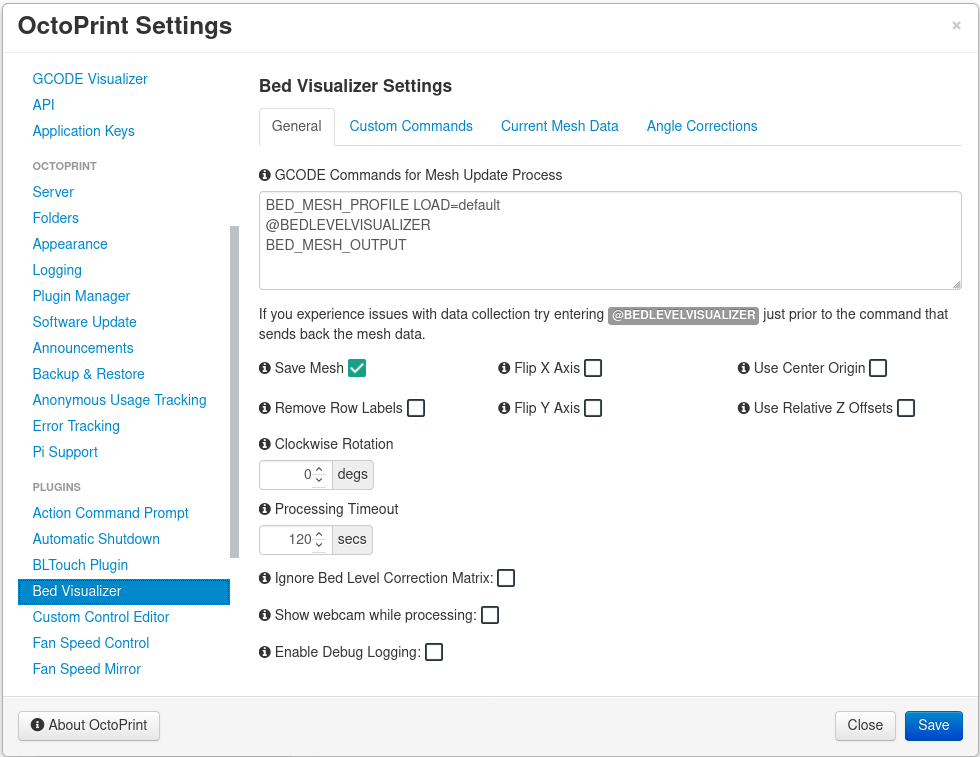Screen dimensions: 980x757
Task: Select Bed Visualizer in the sidebar
Action: 124,591
